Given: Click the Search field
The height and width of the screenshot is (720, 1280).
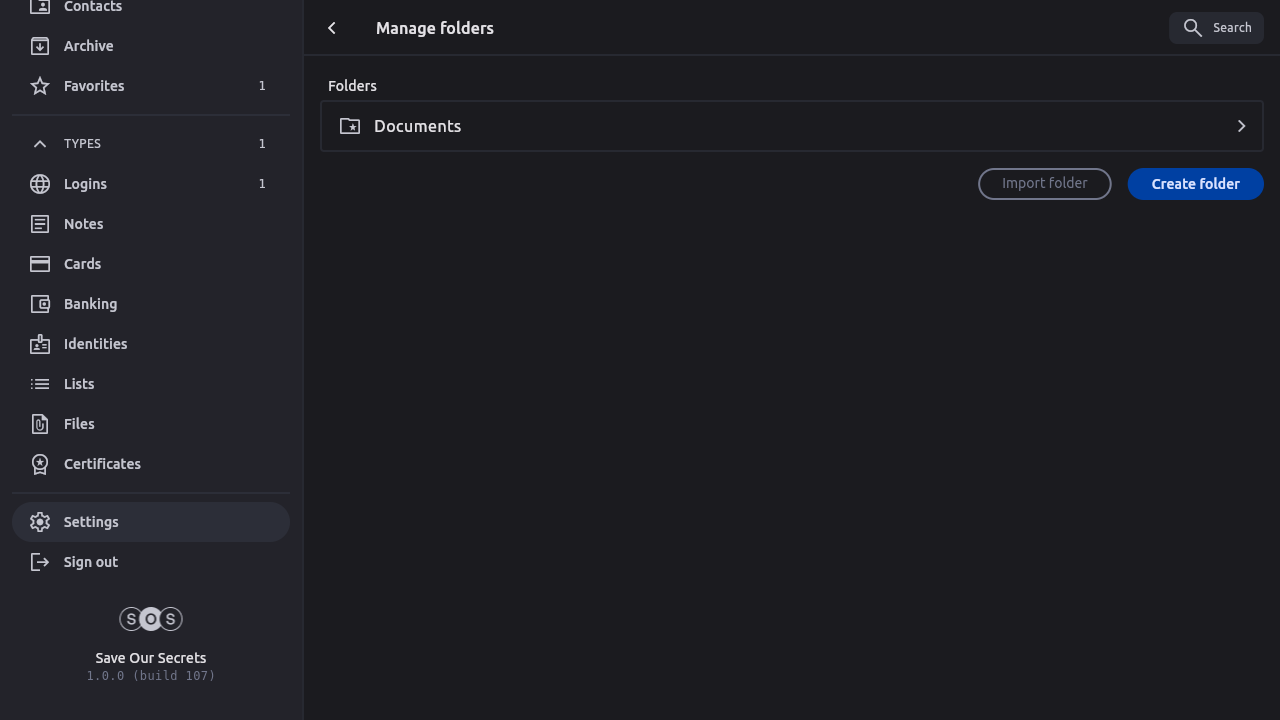Looking at the screenshot, I should pos(1216,28).
